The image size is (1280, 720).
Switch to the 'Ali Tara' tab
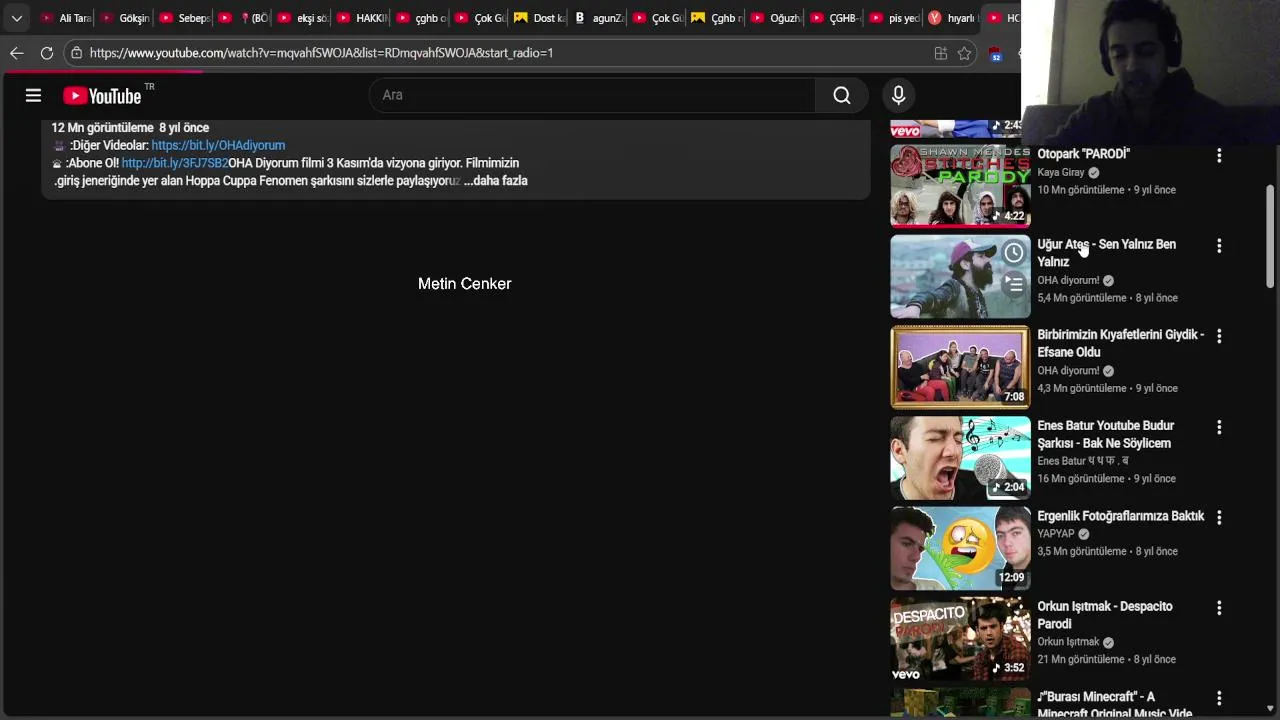[x=66, y=18]
